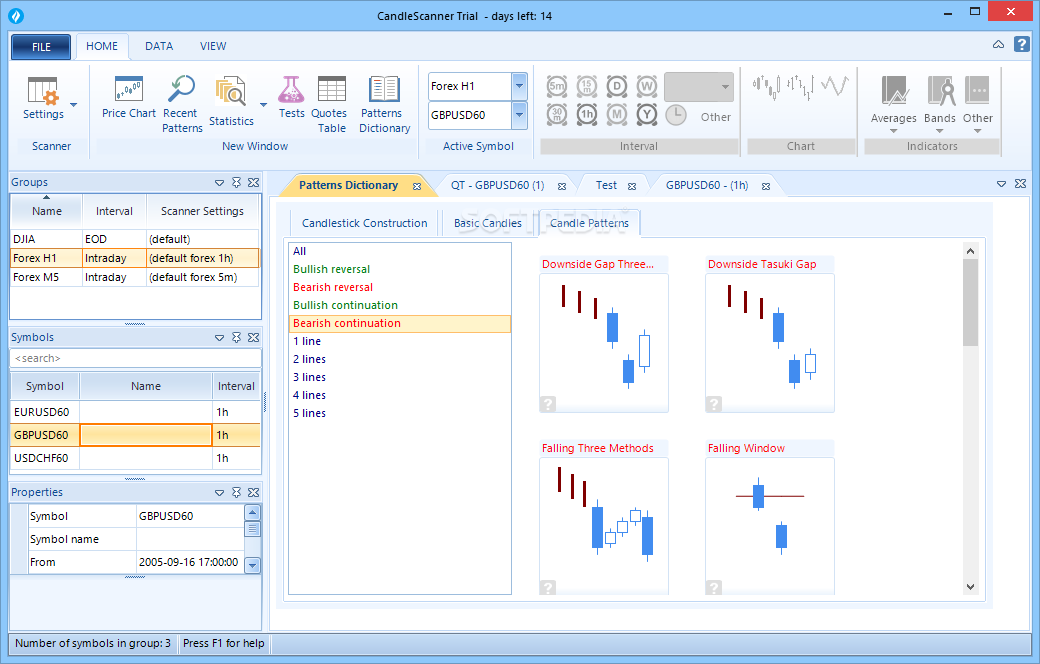The image size is (1040, 664).
Task: Switch to GBPUSD60 - (1h) tab
Action: (x=707, y=186)
